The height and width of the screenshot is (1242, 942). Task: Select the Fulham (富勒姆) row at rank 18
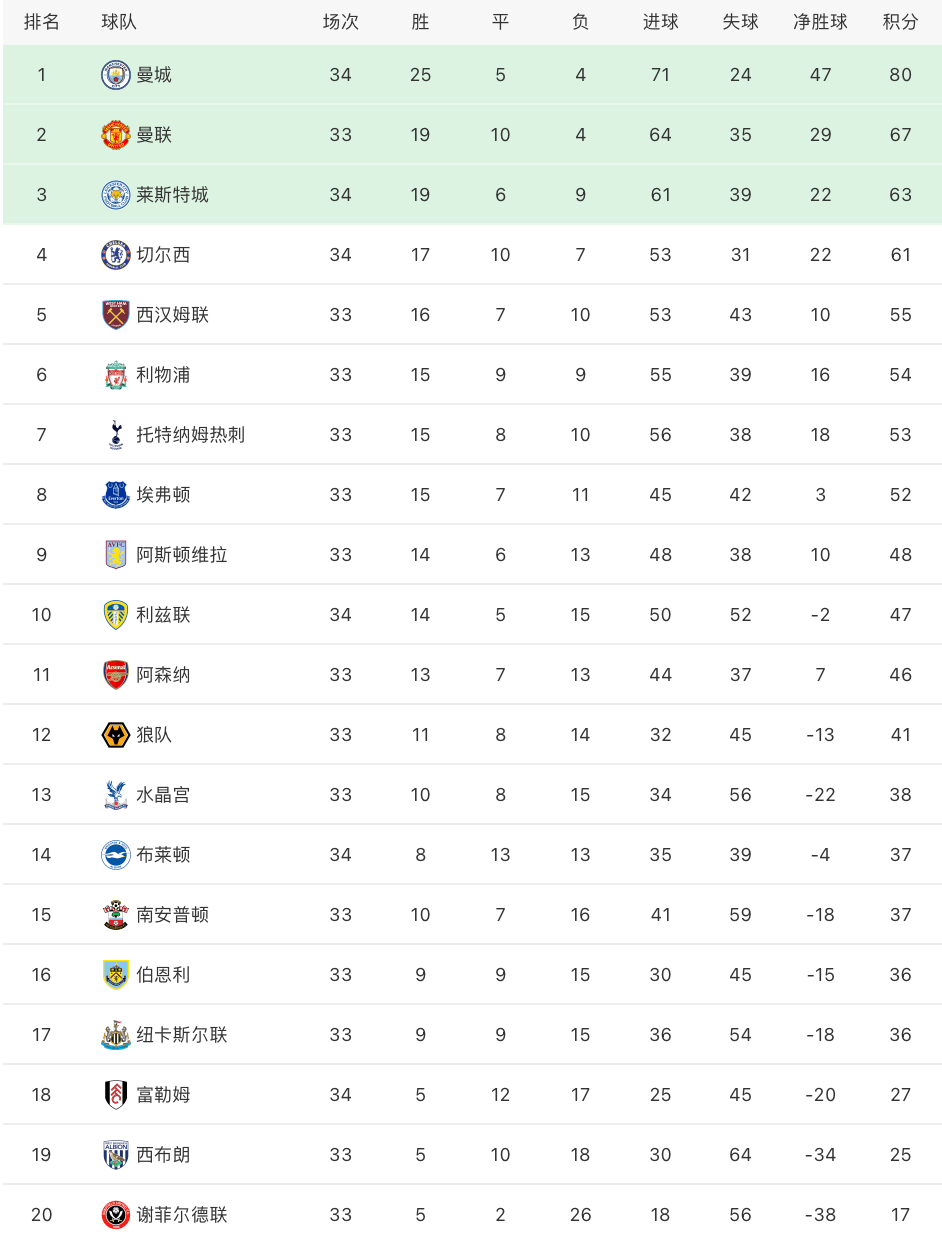coord(471,1095)
